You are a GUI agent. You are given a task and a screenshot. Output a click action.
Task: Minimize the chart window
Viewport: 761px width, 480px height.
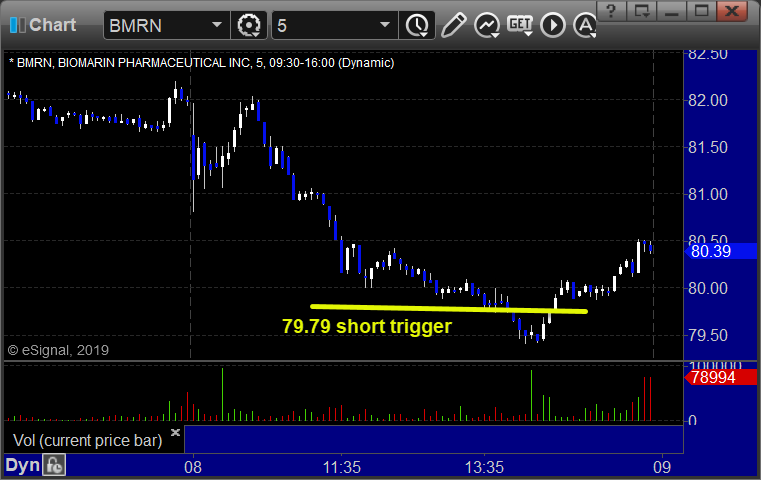(671, 11)
